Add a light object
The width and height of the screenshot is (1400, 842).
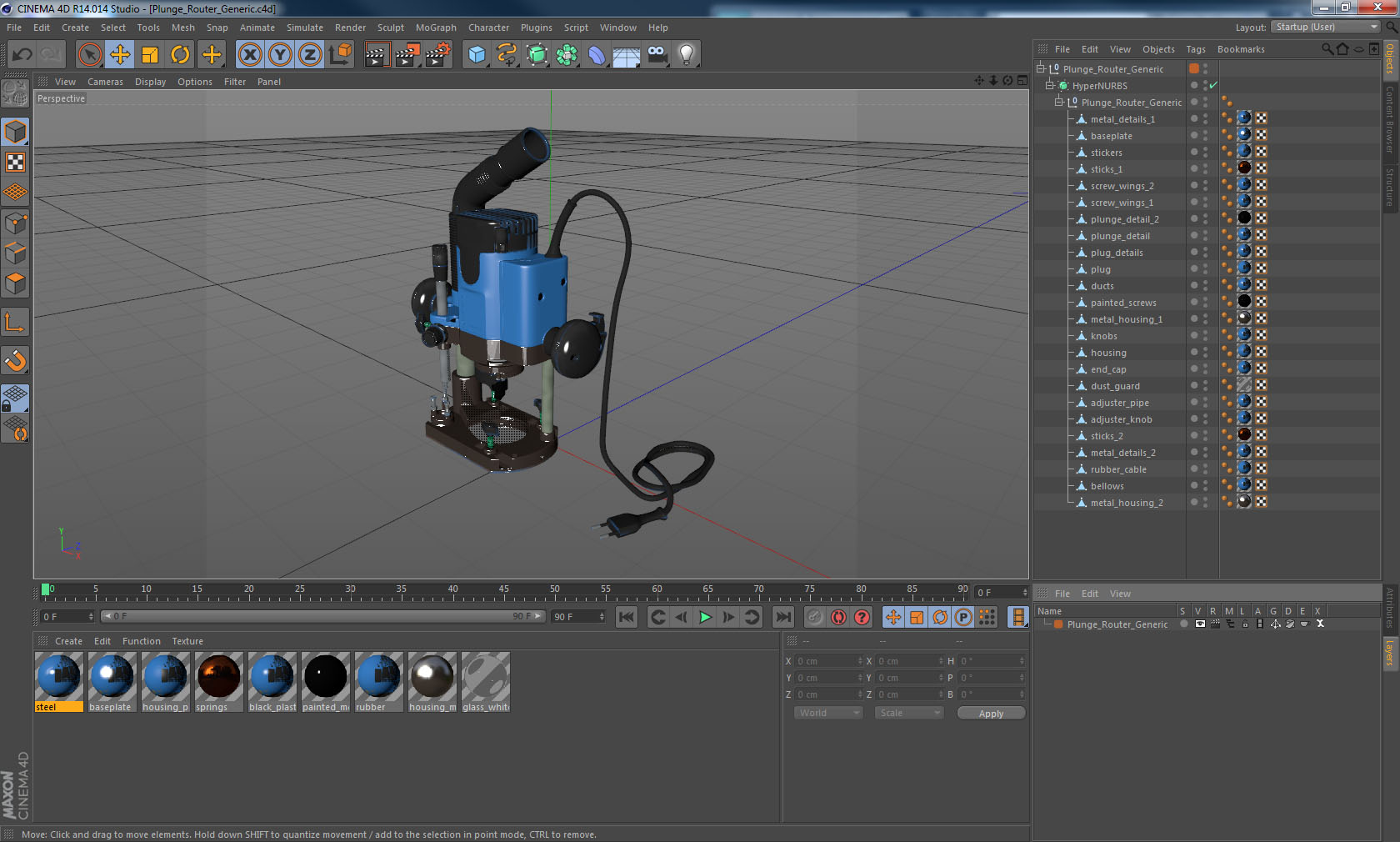687,55
